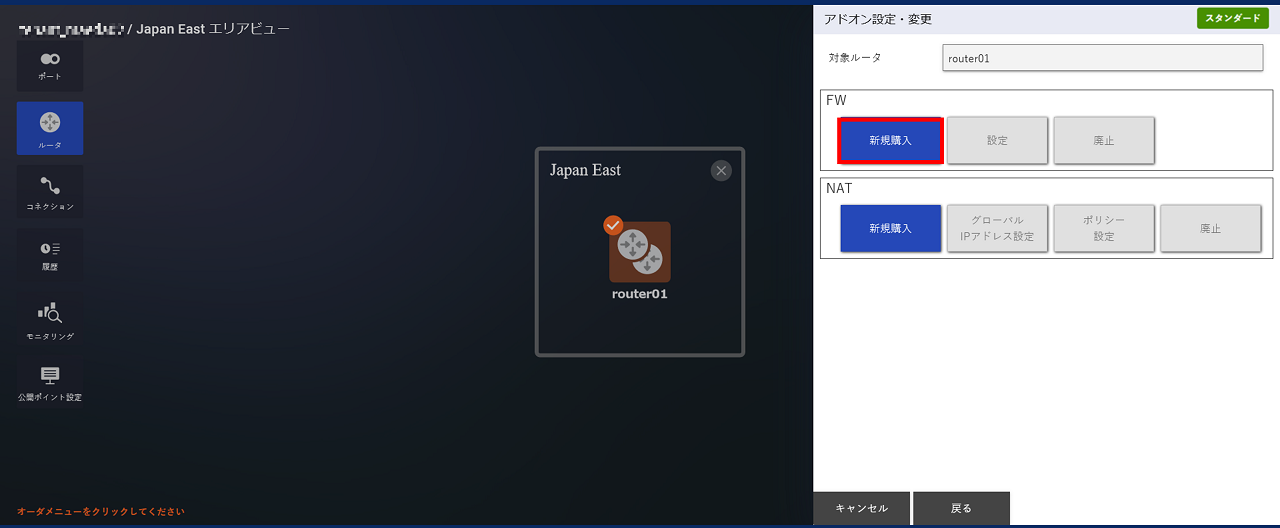Click the 戻る button
This screenshot has width=1280, height=528.
tap(961, 508)
